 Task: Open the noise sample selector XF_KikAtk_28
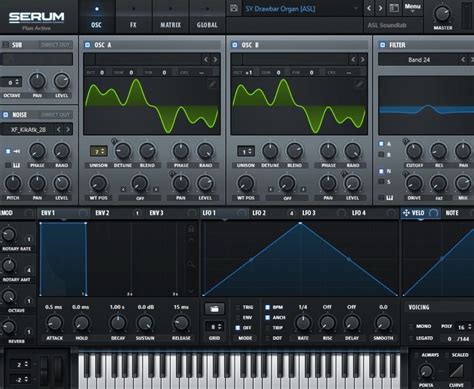[28, 129]
